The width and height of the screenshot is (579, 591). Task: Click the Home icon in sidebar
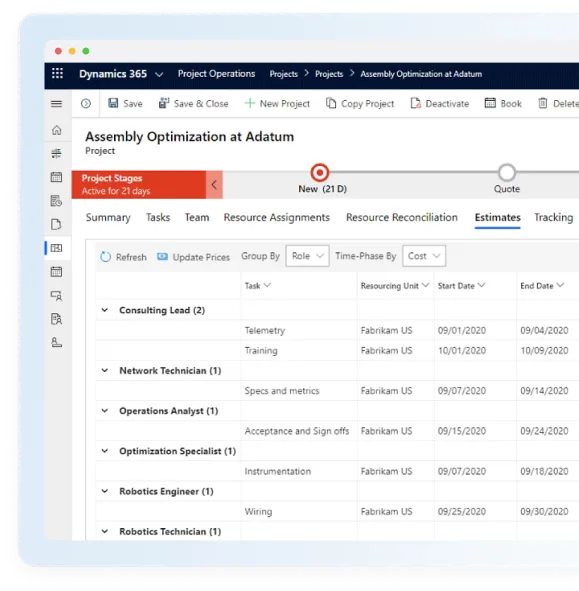[57, 130]
